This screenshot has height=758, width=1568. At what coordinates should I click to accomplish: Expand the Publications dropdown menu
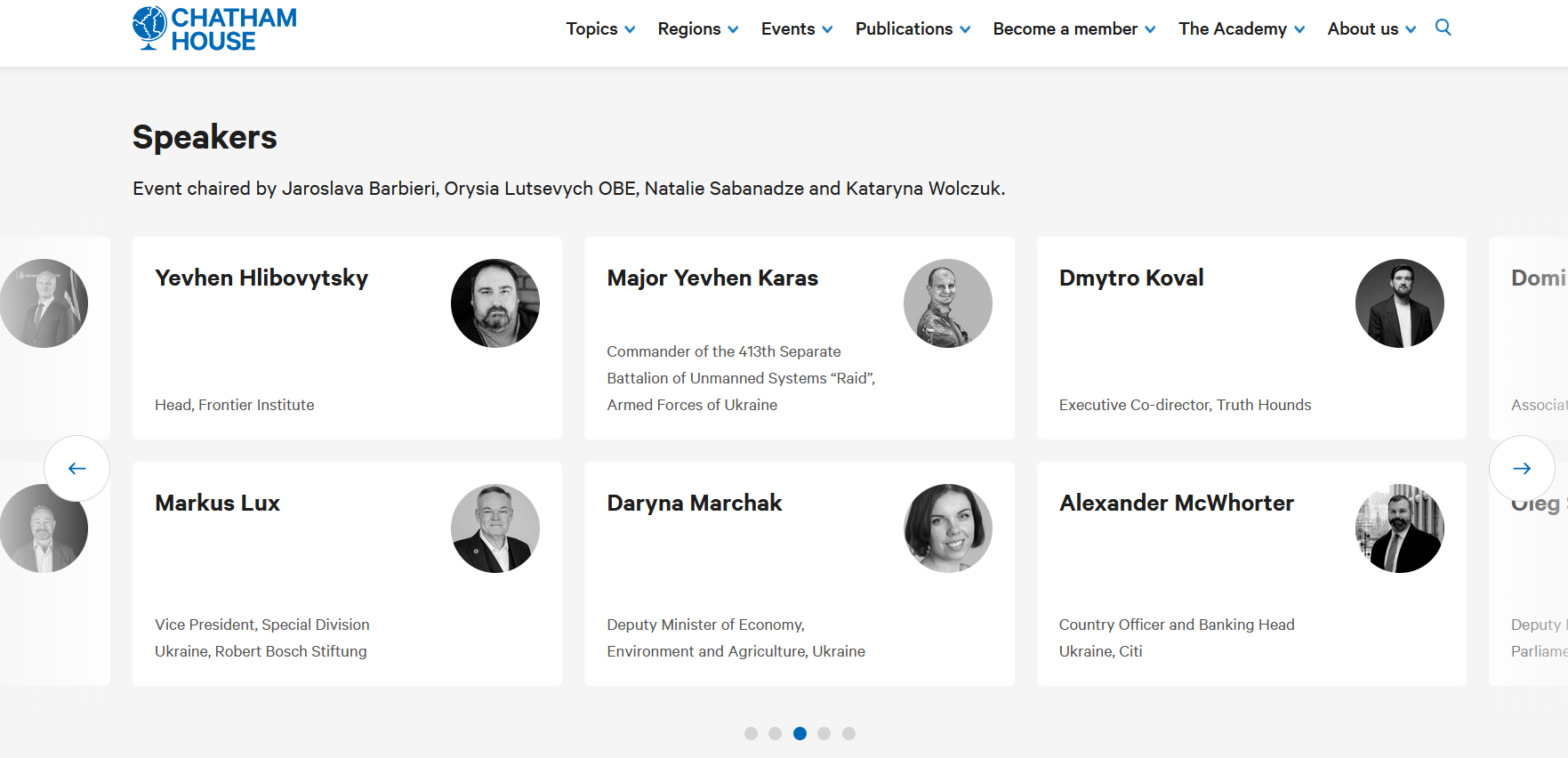pos(912,29)
